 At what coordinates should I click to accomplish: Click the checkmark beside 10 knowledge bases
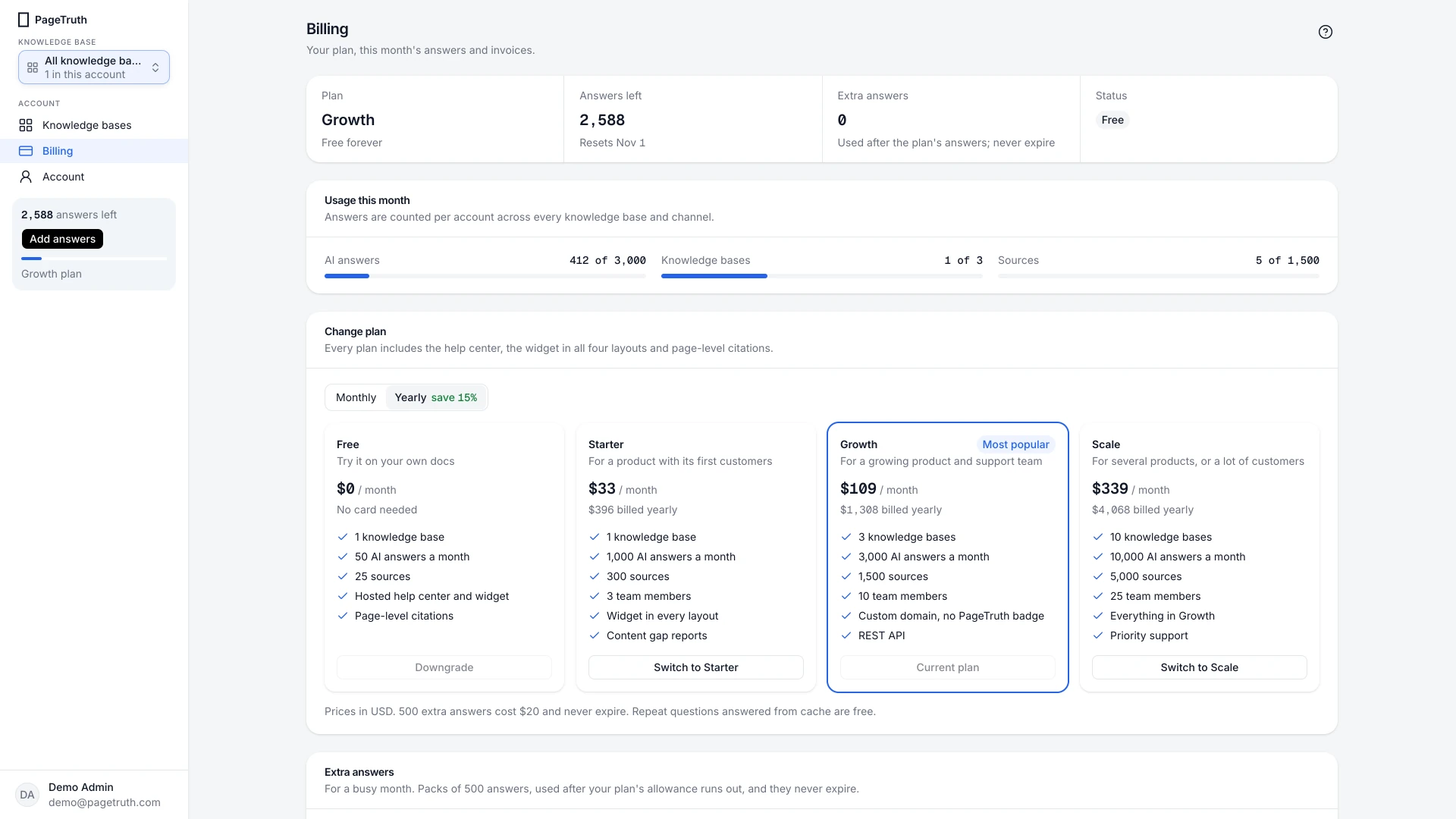pyautogui.click(x=1098, y=537)
